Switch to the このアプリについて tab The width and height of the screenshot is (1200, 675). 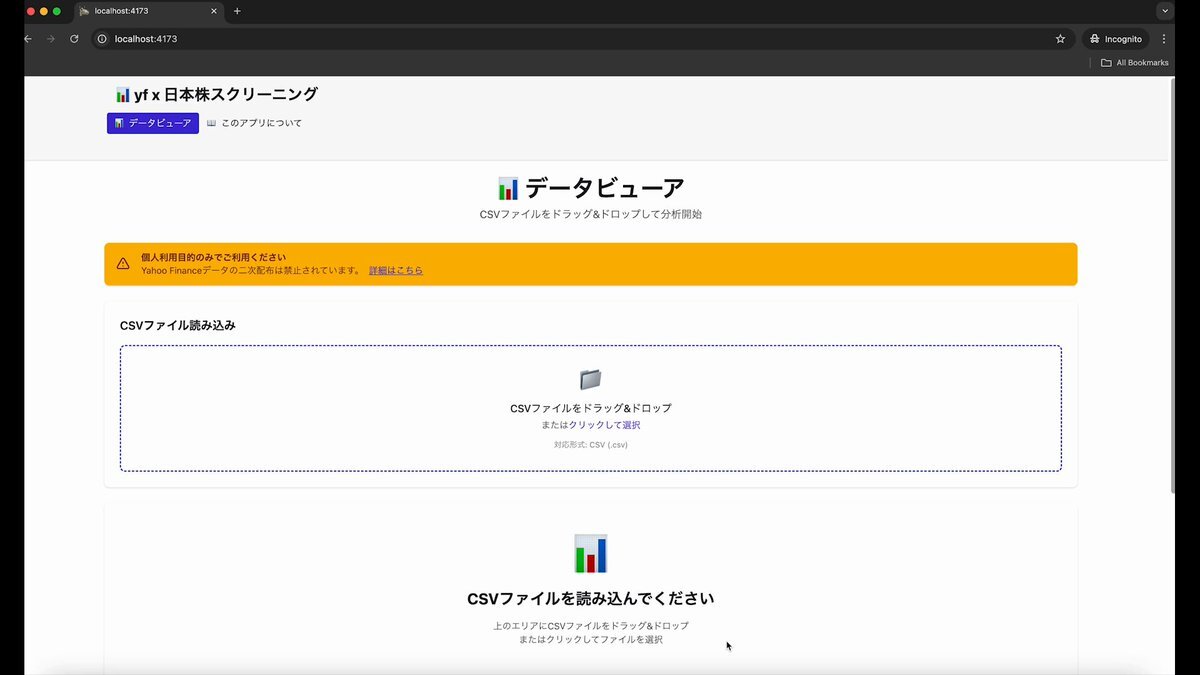pos(254,123)
